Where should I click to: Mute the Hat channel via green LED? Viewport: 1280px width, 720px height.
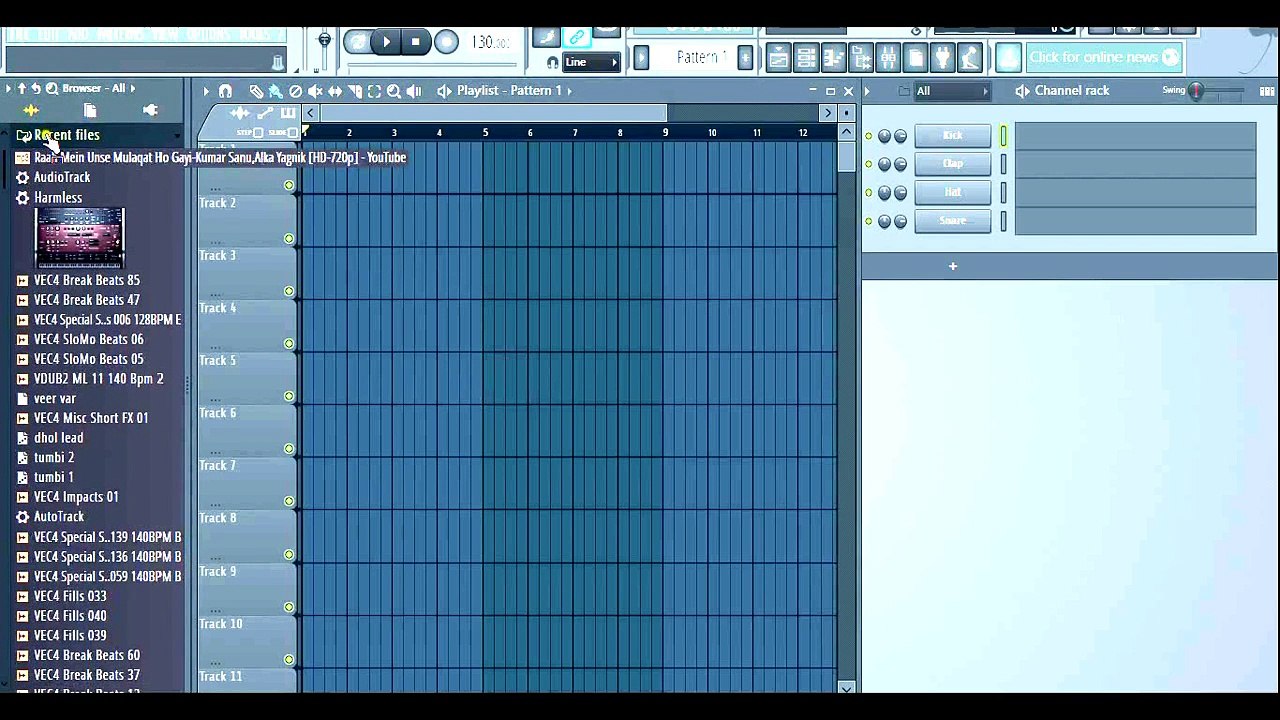[868, 192]
